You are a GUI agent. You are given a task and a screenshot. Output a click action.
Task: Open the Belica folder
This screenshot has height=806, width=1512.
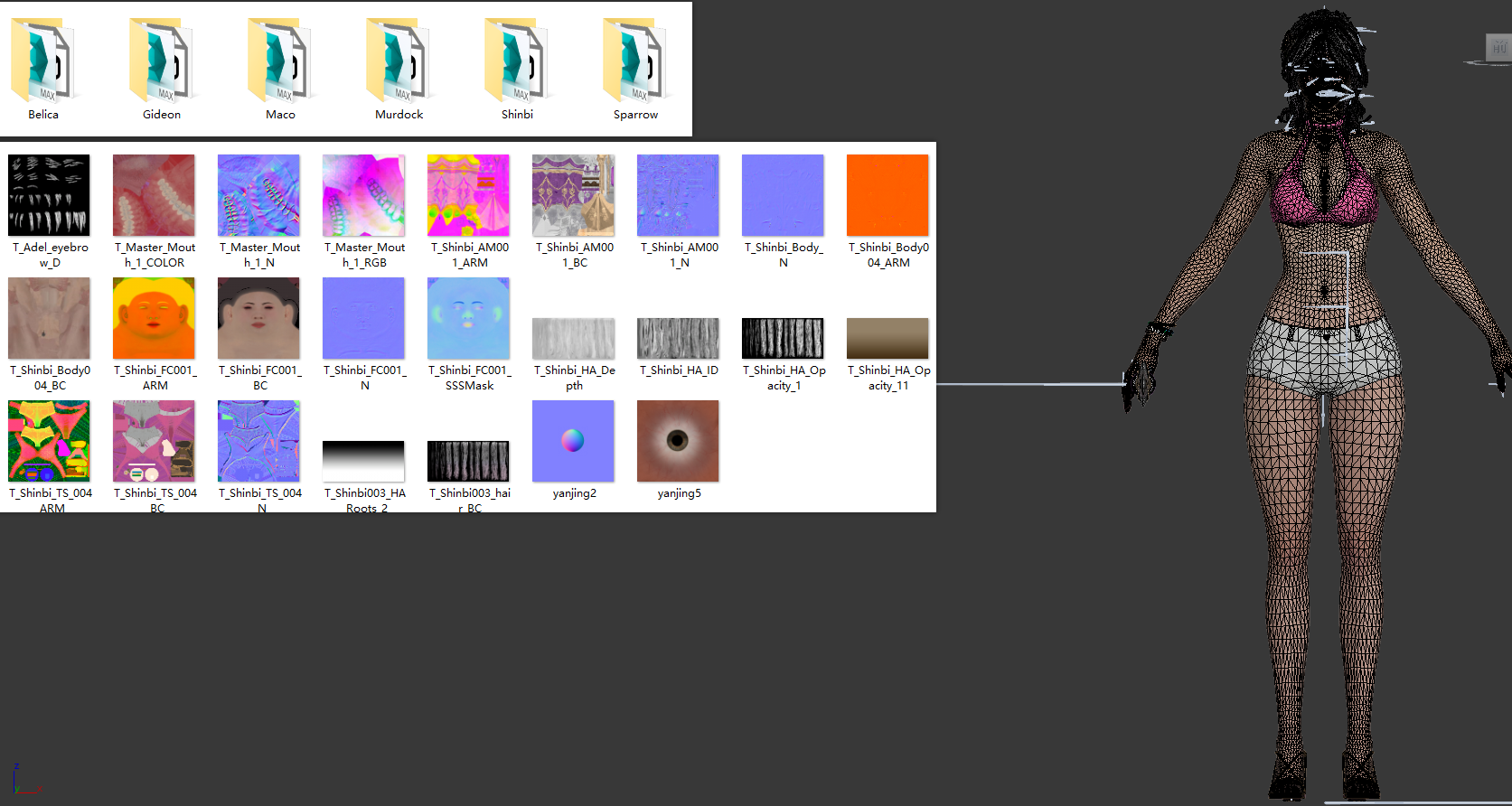pyautogui.click(x=42, y=61)
